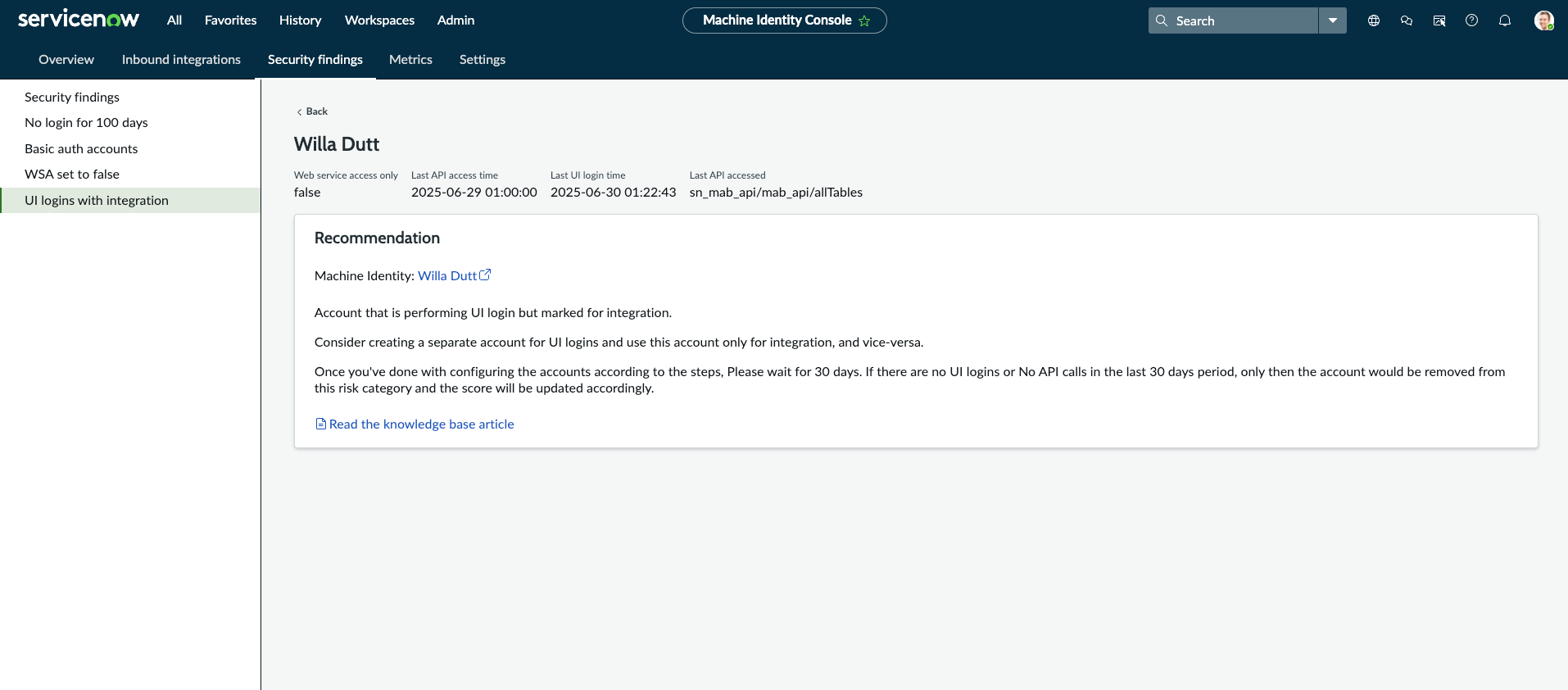The height and width of the screenshot is (690, 1568).
Task: Open the sidebar discussions icon
Action: point(1439,20)
